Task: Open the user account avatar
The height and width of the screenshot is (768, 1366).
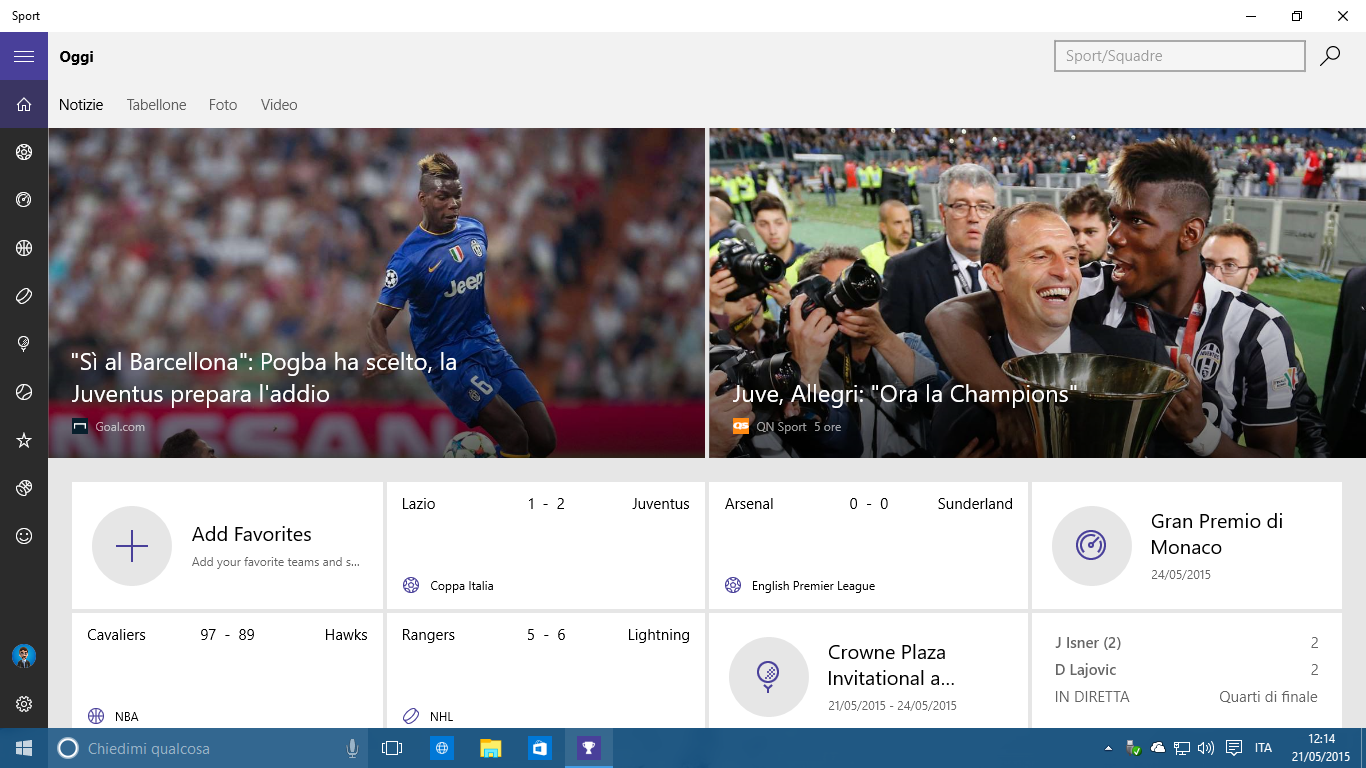Action: click(24, 656)
